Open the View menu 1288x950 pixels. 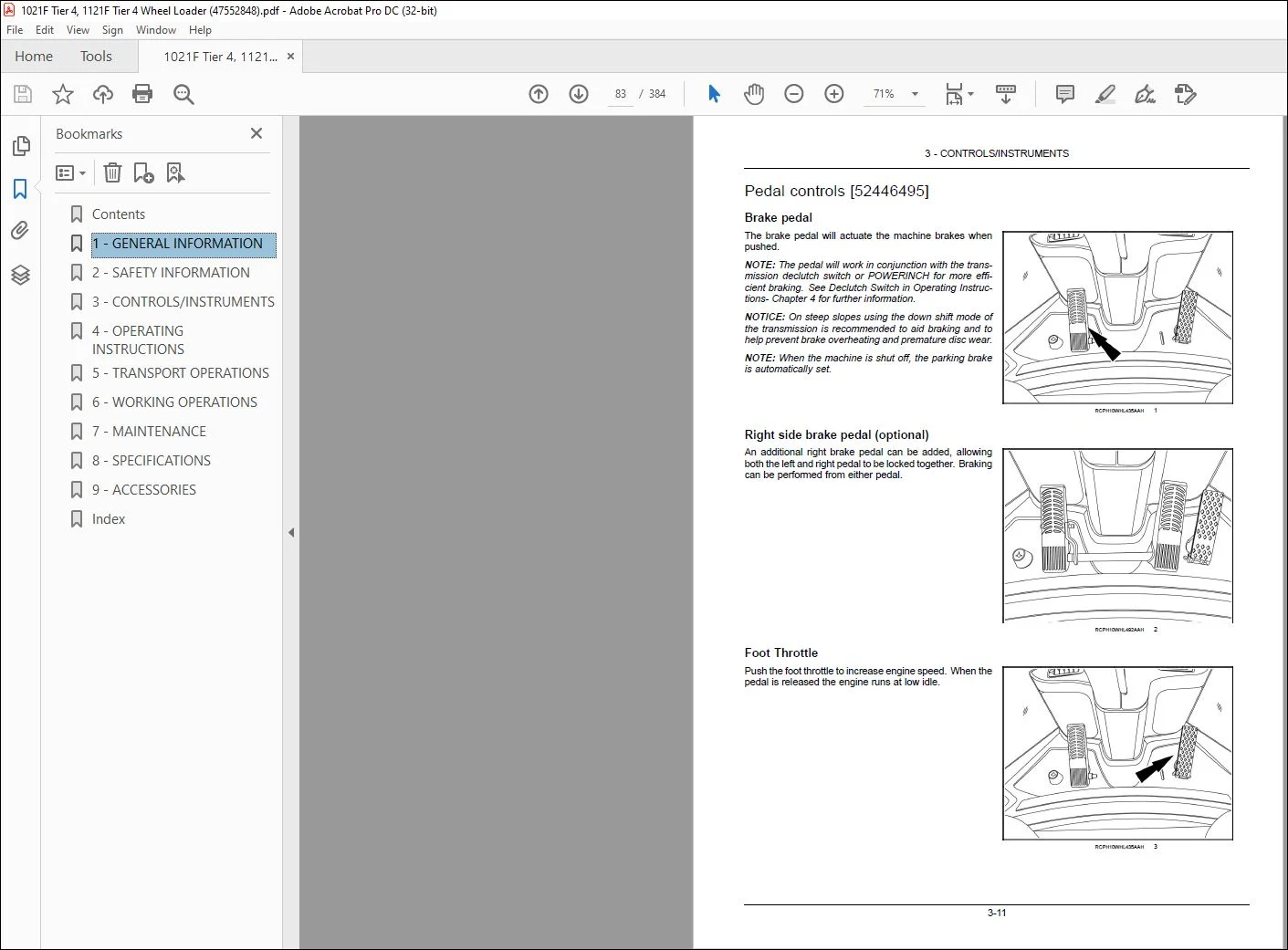78,30
